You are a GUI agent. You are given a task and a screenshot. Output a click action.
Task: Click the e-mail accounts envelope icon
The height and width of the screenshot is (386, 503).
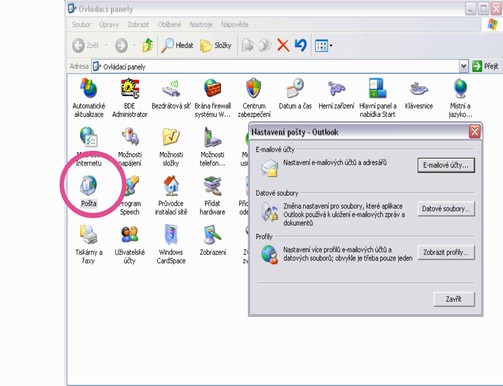click(x=270, y=168)
